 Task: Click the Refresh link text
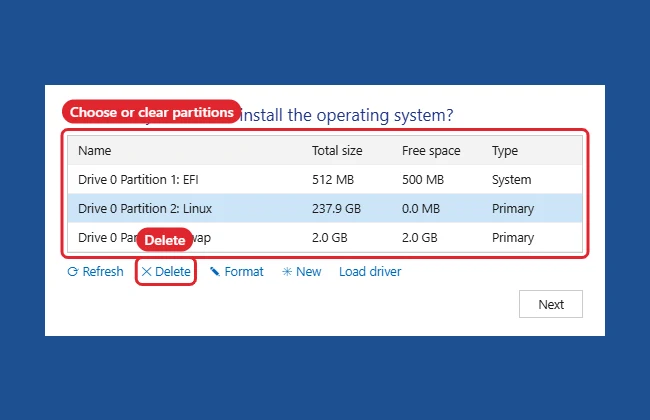pos(103,272)
